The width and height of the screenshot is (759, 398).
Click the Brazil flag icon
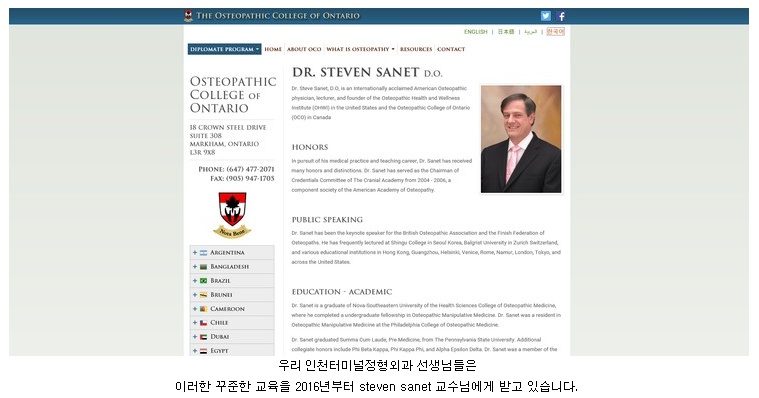[x=203, y=281]
